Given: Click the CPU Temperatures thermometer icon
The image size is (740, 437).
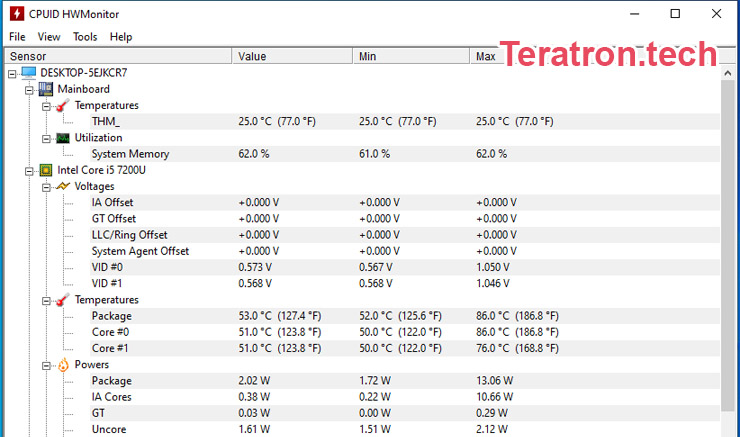Looking at the screenshot, I should pos(63,300).
